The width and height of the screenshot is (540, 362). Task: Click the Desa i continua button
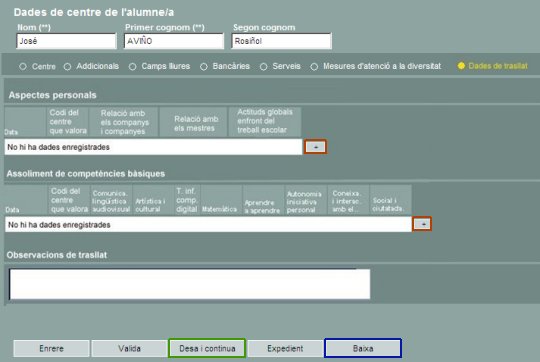207,348
